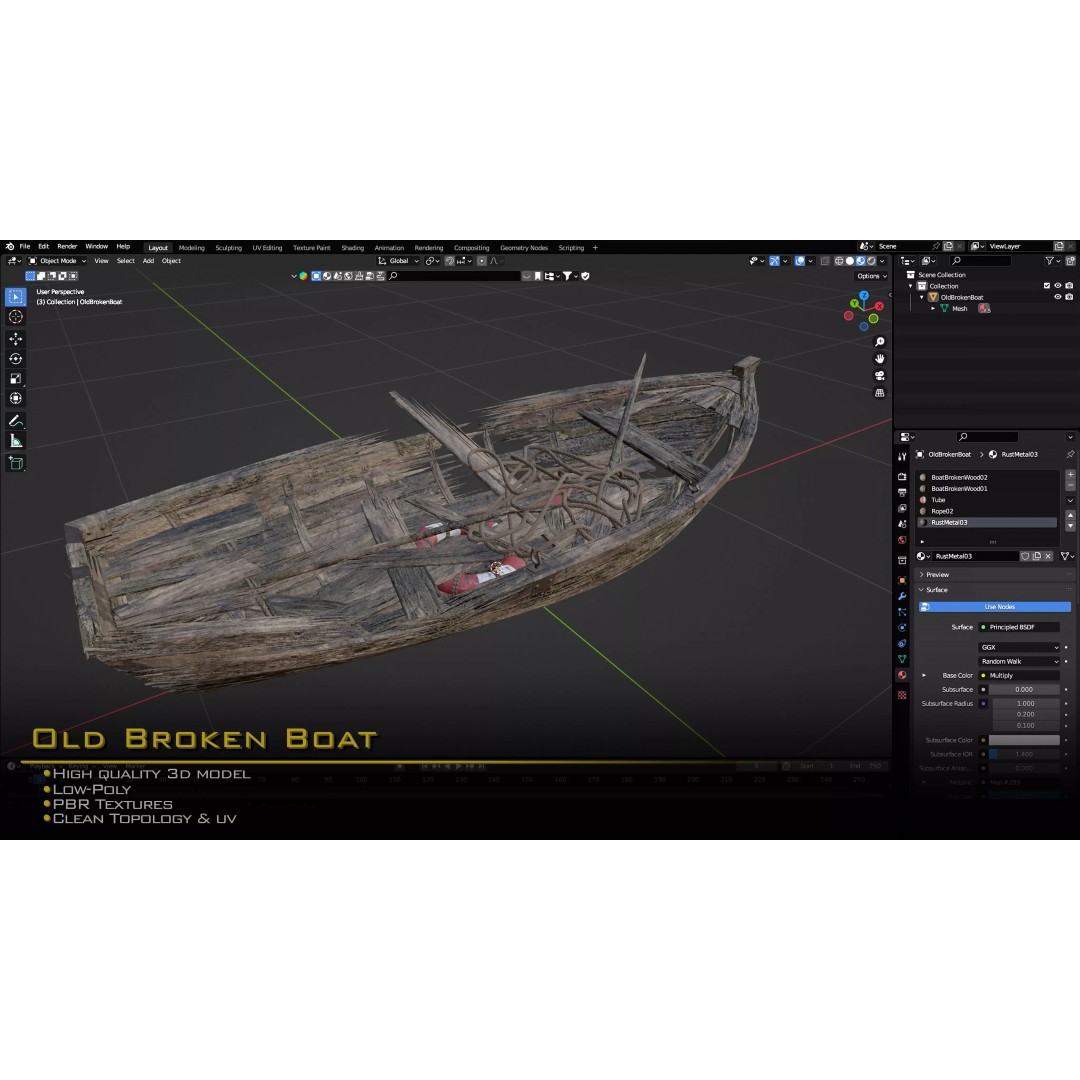Disable Collection render camera icon
The width and height of the screenshot is (1080, 1080).
1069,286
